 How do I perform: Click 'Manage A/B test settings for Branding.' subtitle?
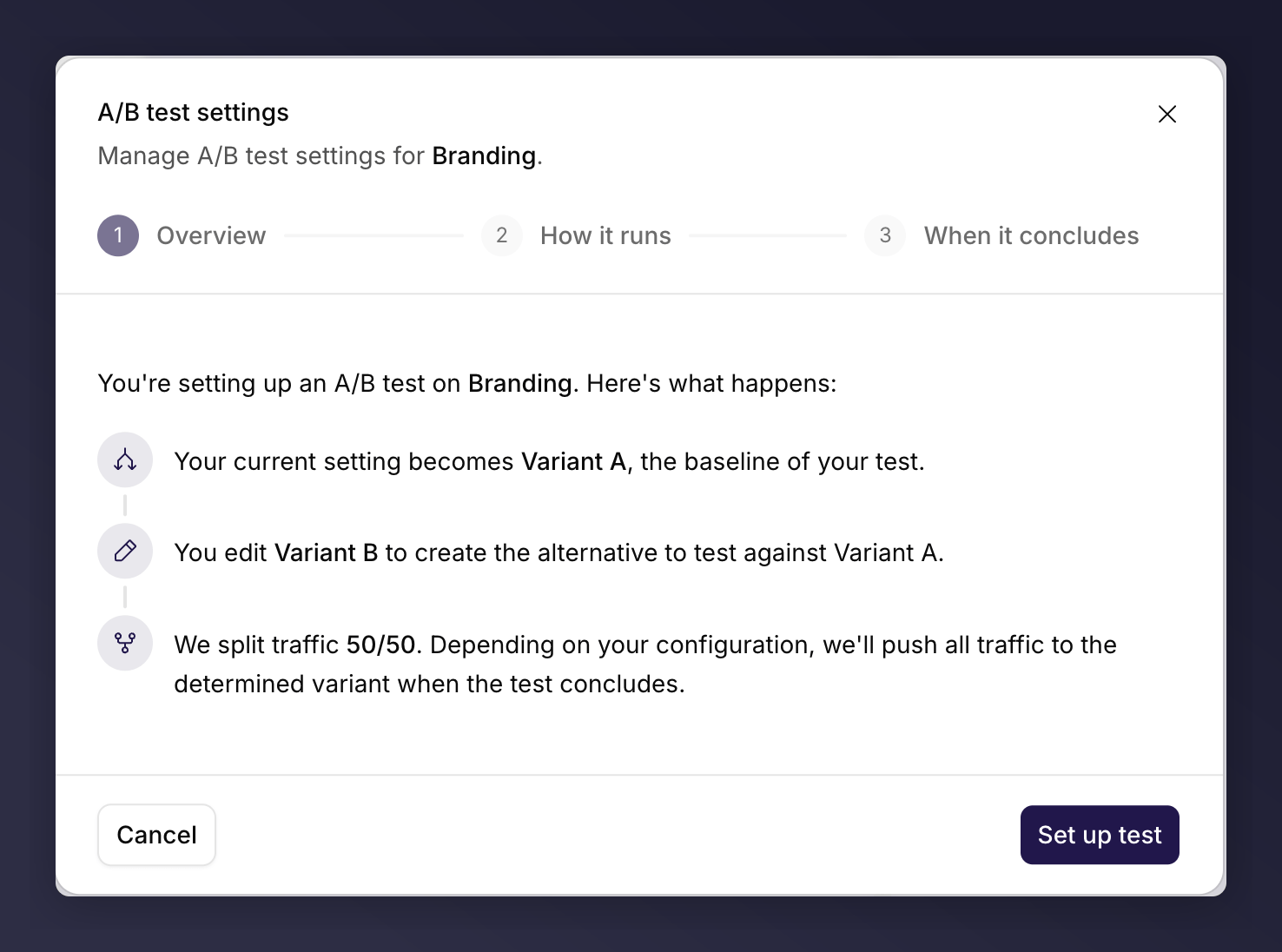coord(320,155)
